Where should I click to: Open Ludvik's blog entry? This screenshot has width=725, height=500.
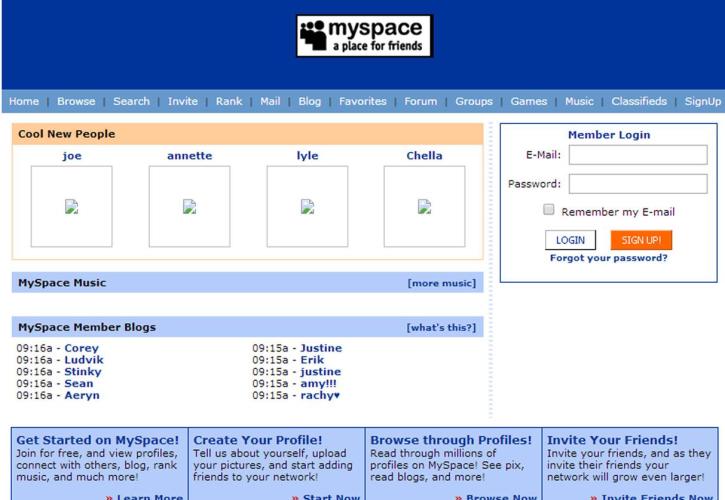coord(84,360)
